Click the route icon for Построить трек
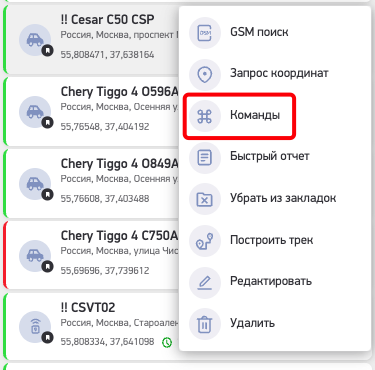Image resolution: width=375 pixels, height=370 pixels. (x=205, y=240)
